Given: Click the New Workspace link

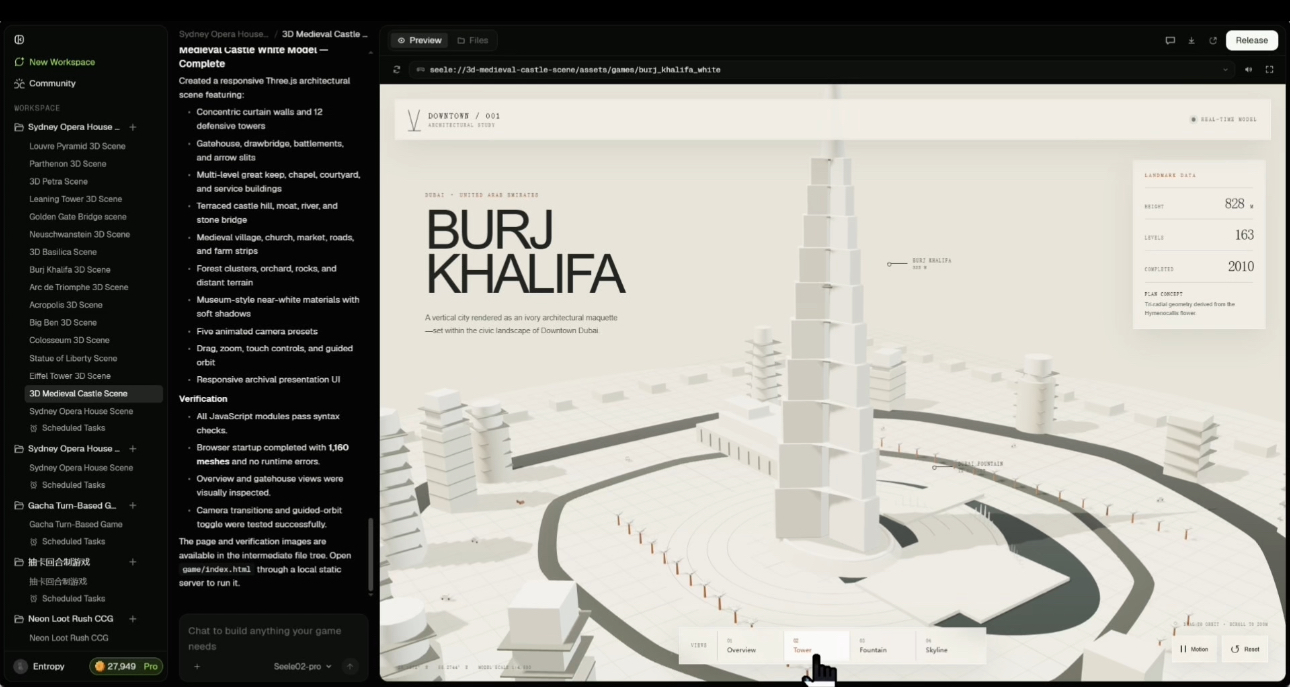Looking at the screenshot, I should click(x=62, y=62).
